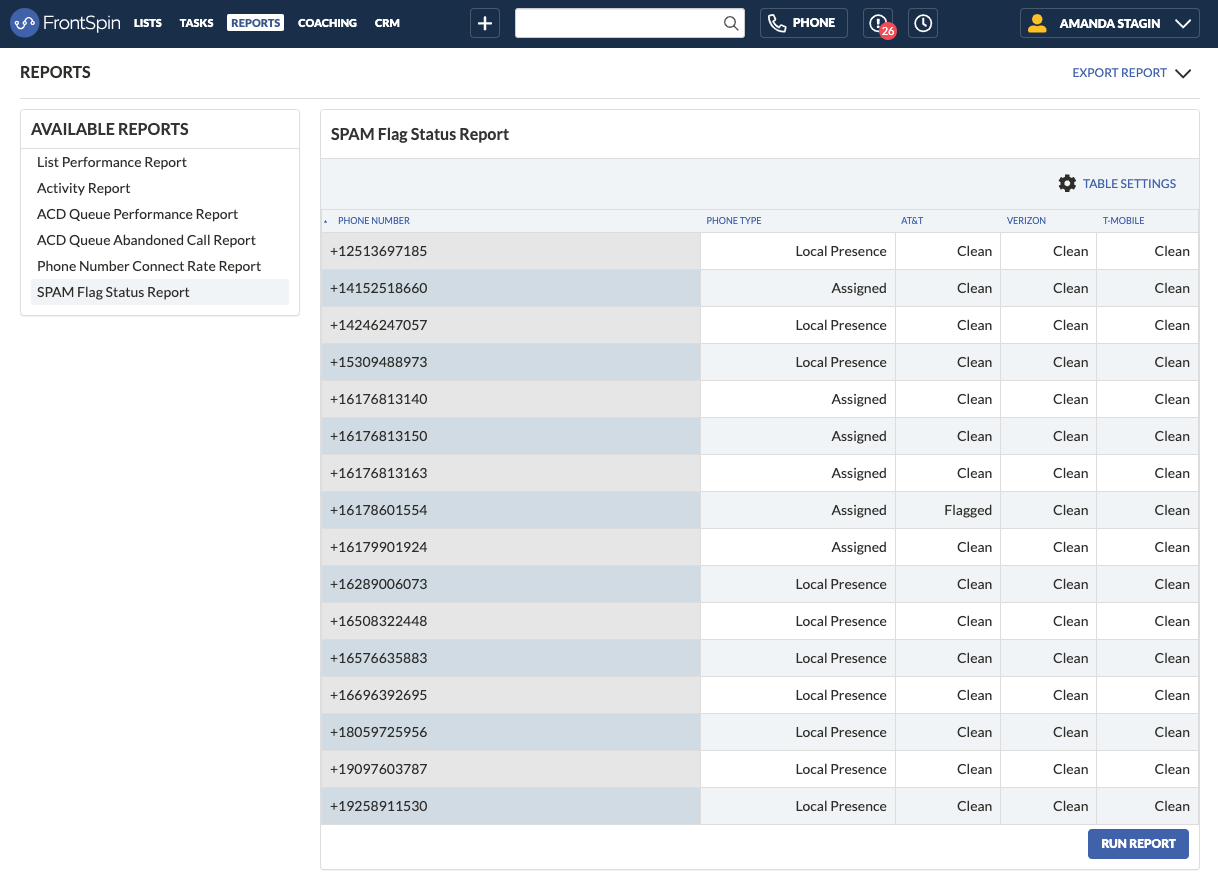Image resolution: width=1218 pixels, height=884 pixels.
Task: Open the clock history icon
Action: pyautogui.click(x=923, y=23)
